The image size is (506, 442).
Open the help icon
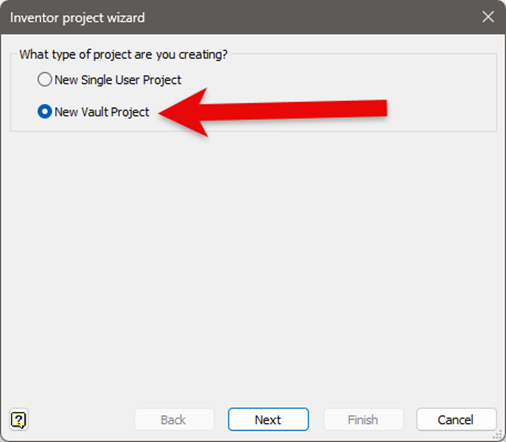click(x=19, y=420)
